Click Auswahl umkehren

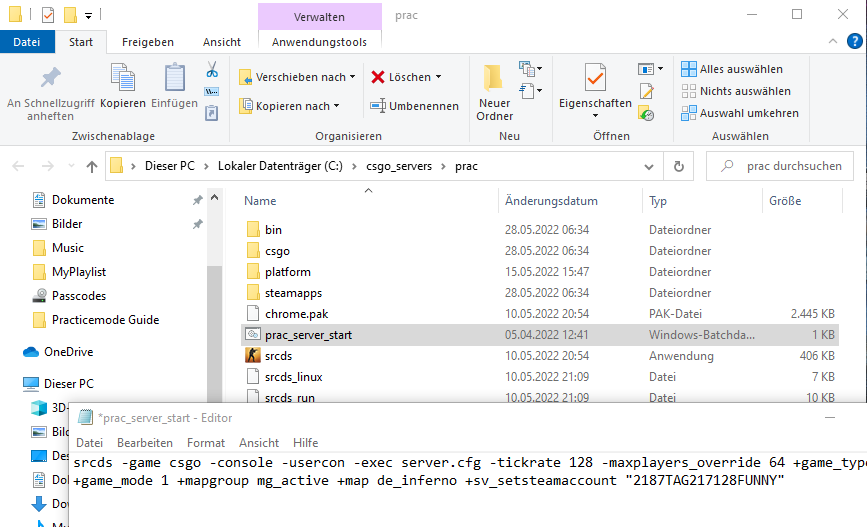tap(740, 113)
